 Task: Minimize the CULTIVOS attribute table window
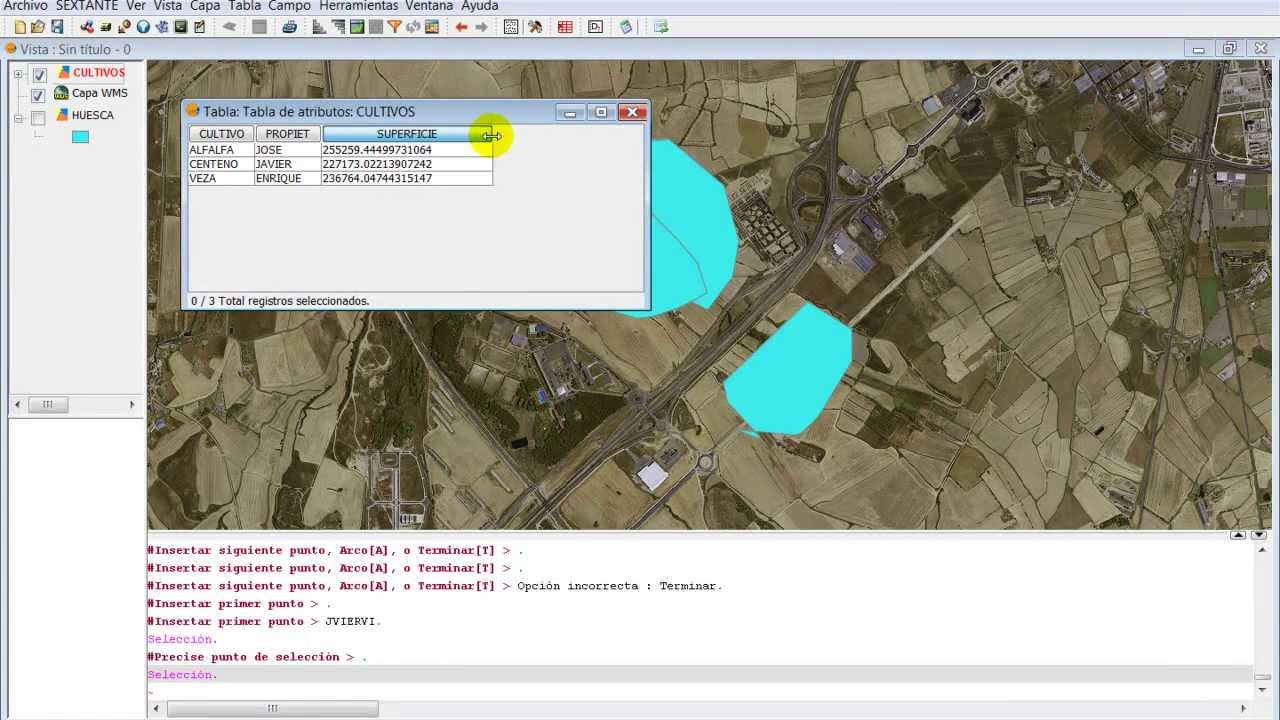pyautogui.click(x=570, y=112)
